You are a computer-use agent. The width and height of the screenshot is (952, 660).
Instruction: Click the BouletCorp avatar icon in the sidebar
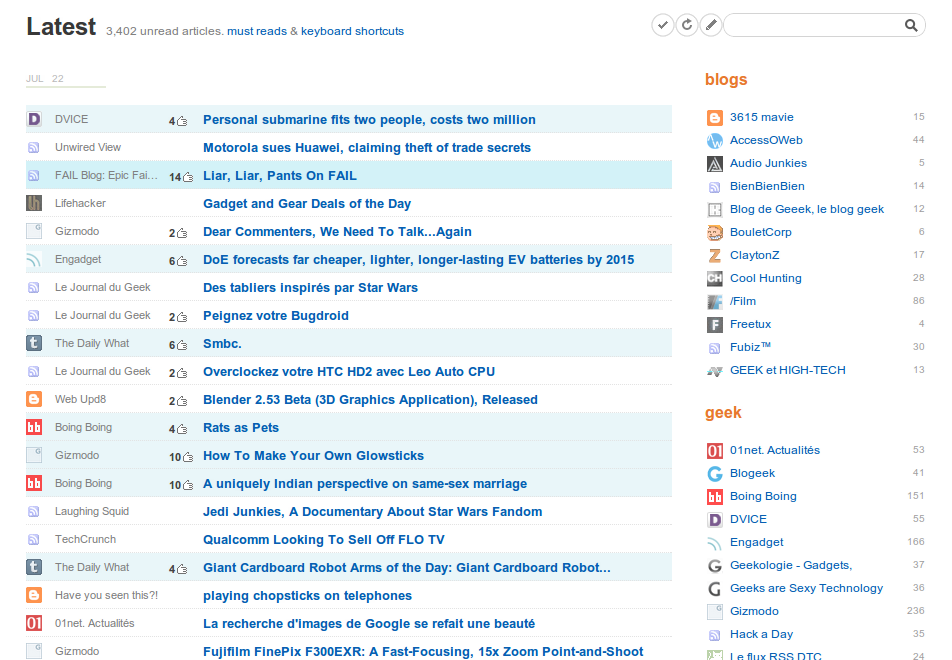tap(715, 233)
